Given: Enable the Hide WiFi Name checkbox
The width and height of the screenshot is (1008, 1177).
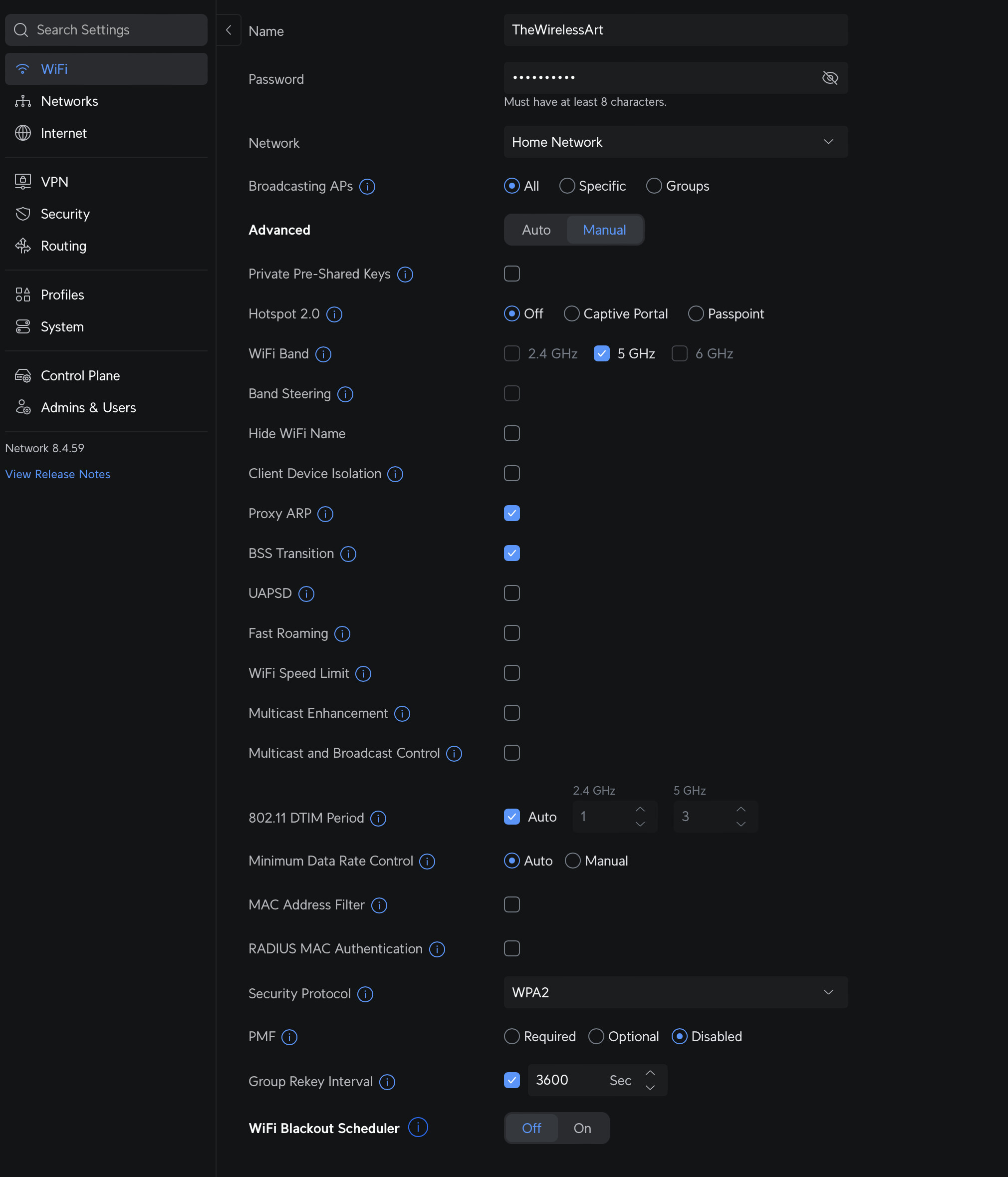Looking at the screenshot, I should pyautogui.click(x=511, y=433).
